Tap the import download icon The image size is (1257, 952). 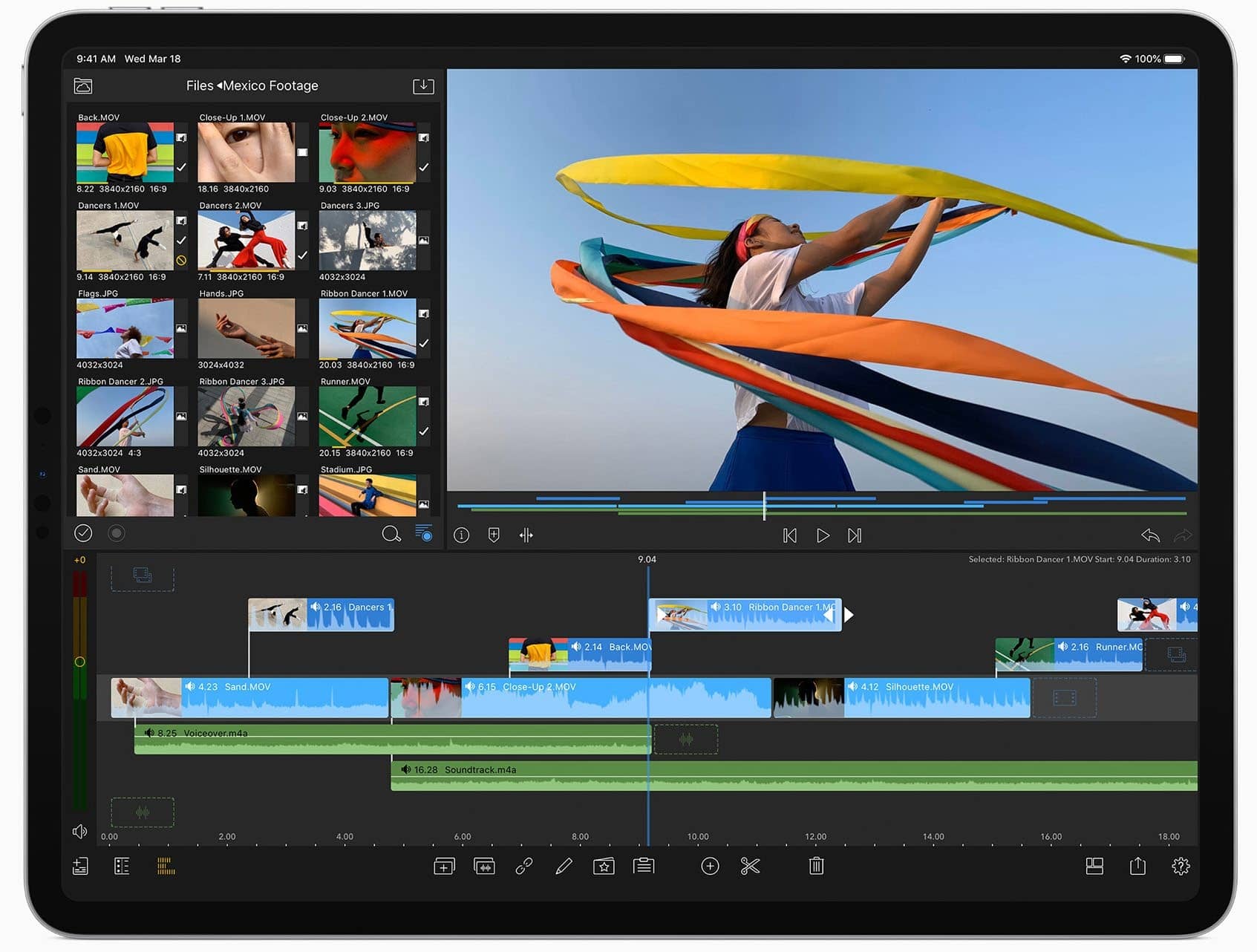423,86
